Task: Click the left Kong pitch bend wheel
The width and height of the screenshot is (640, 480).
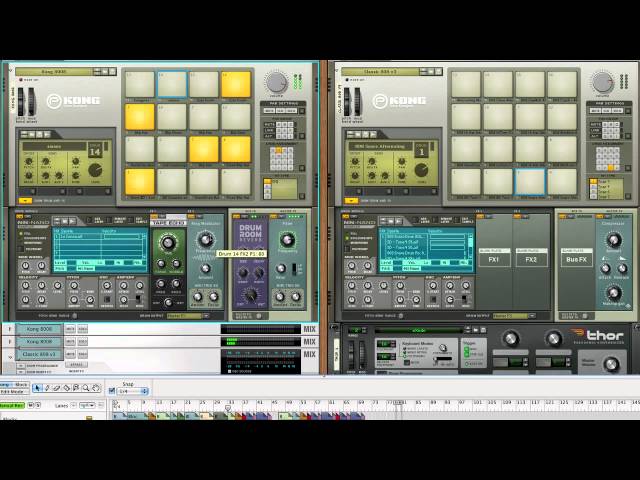Action: tap(20, 101)
